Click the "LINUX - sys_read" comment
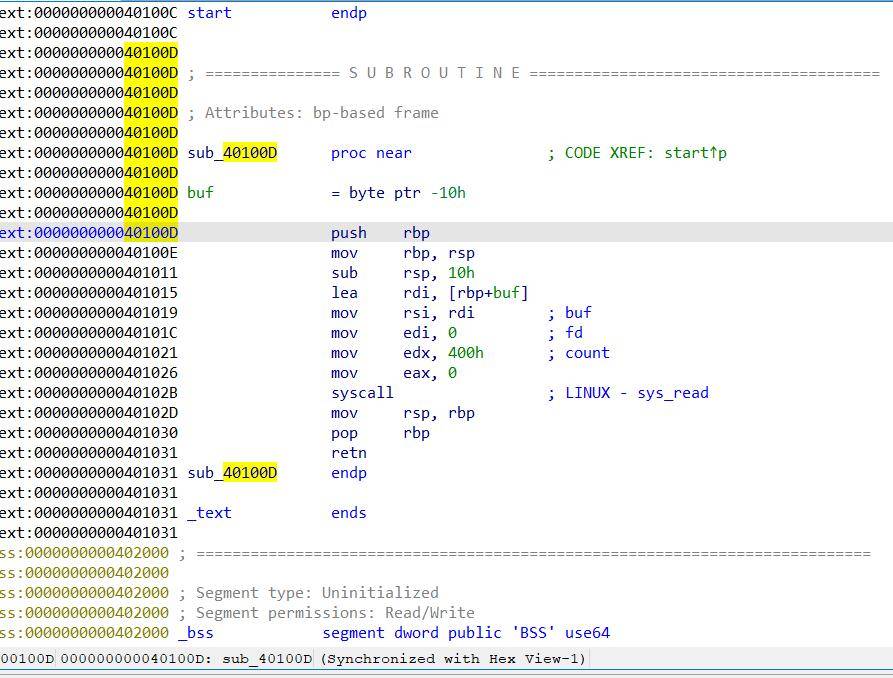Image resolution: width=893 pixels, height=678 pixels. (x=636, y=393)
